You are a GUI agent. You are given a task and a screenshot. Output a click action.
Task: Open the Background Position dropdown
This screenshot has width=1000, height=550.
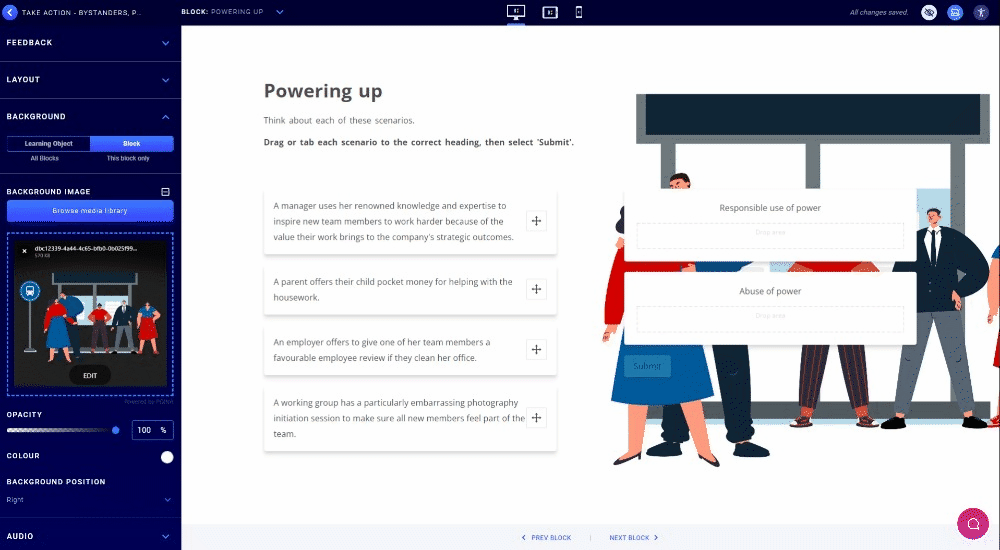pyautogui.click(x=90, y=499)
